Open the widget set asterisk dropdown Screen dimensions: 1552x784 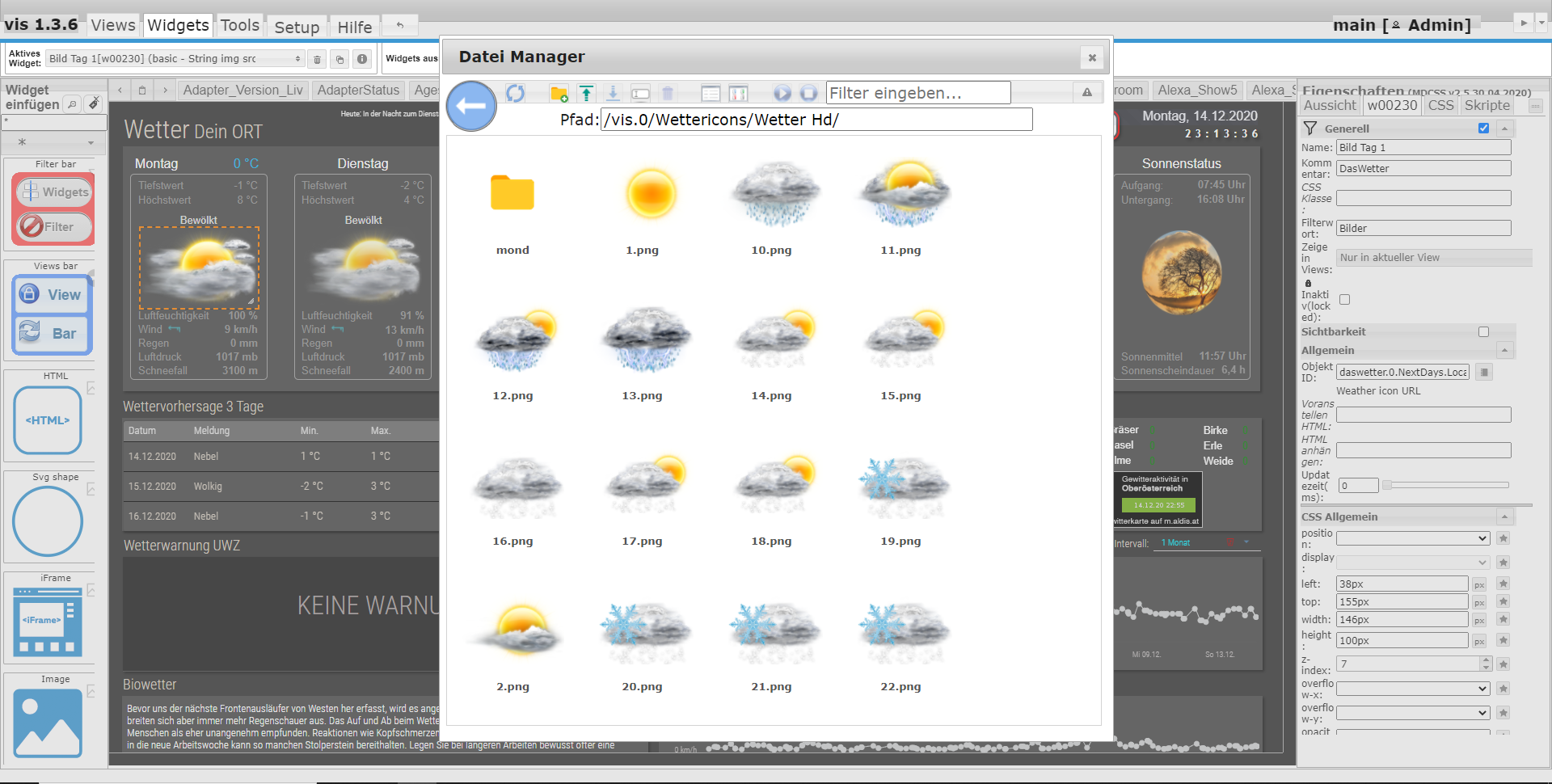56,142
